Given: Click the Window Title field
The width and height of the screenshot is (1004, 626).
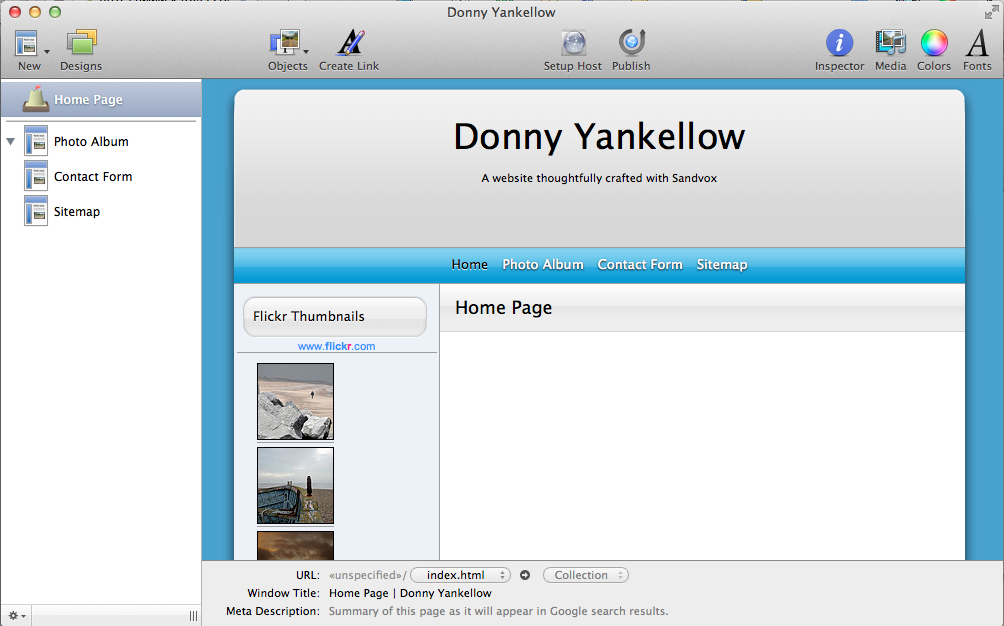Looking at the screenshot, I should point(410,593).
